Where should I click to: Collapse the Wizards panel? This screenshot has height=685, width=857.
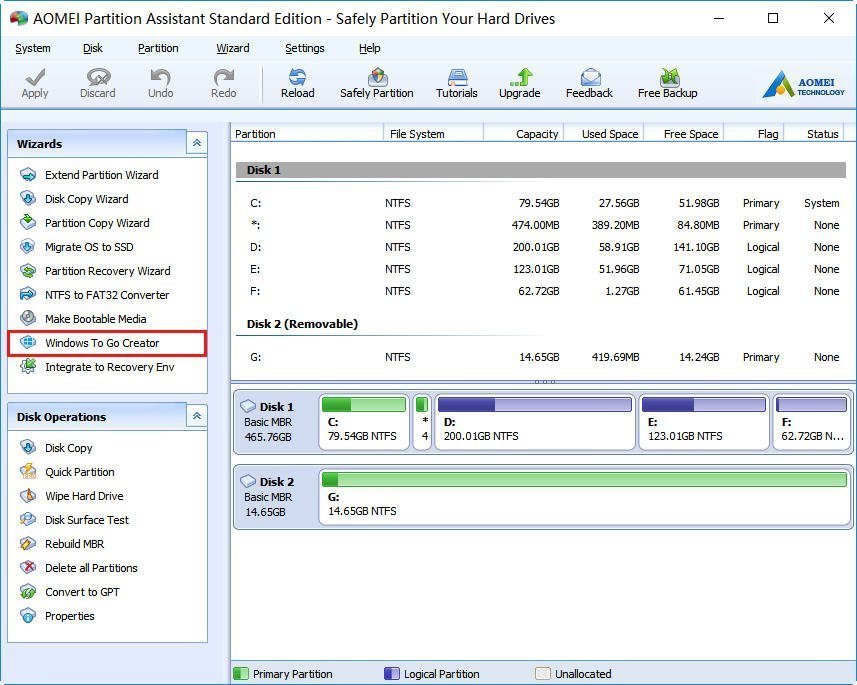click(x=197, y=143)
